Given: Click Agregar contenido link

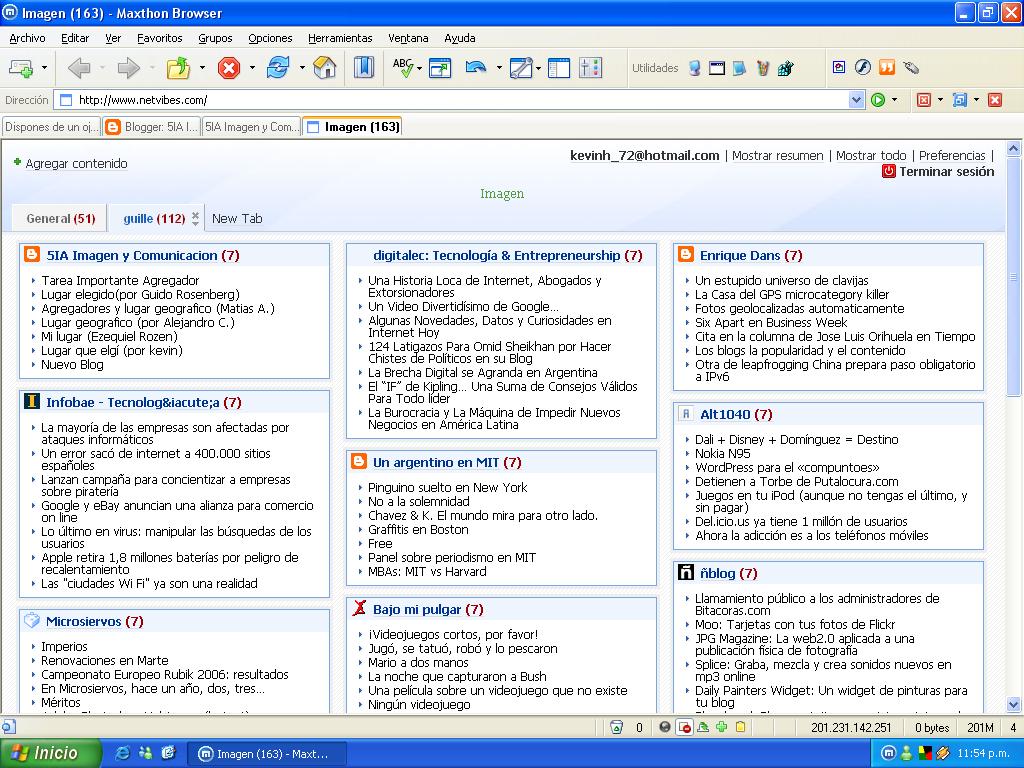Looking at the screenshot, I should click(x=76, y=163).
